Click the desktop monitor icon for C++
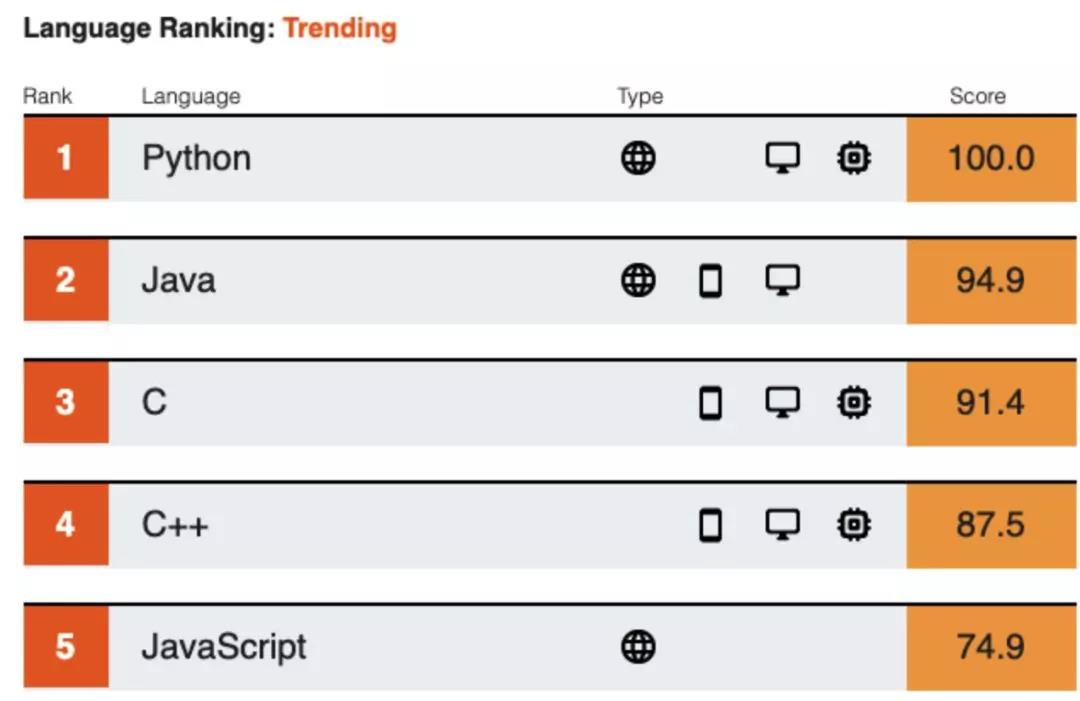 click(x=782, y=524)
